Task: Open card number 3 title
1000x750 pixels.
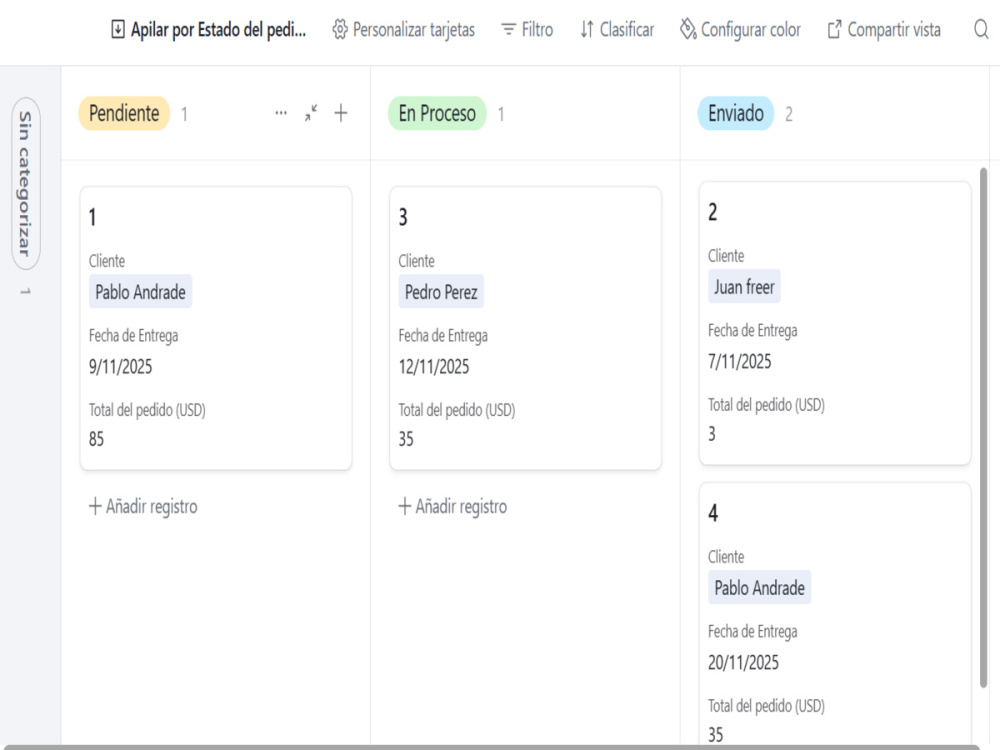Action: (403, 217)
